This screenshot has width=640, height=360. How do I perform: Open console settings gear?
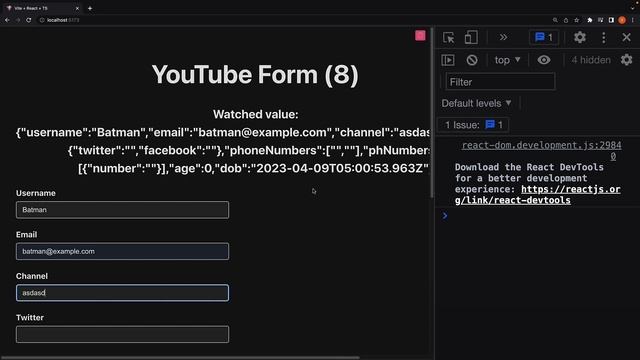coord(627,60)
